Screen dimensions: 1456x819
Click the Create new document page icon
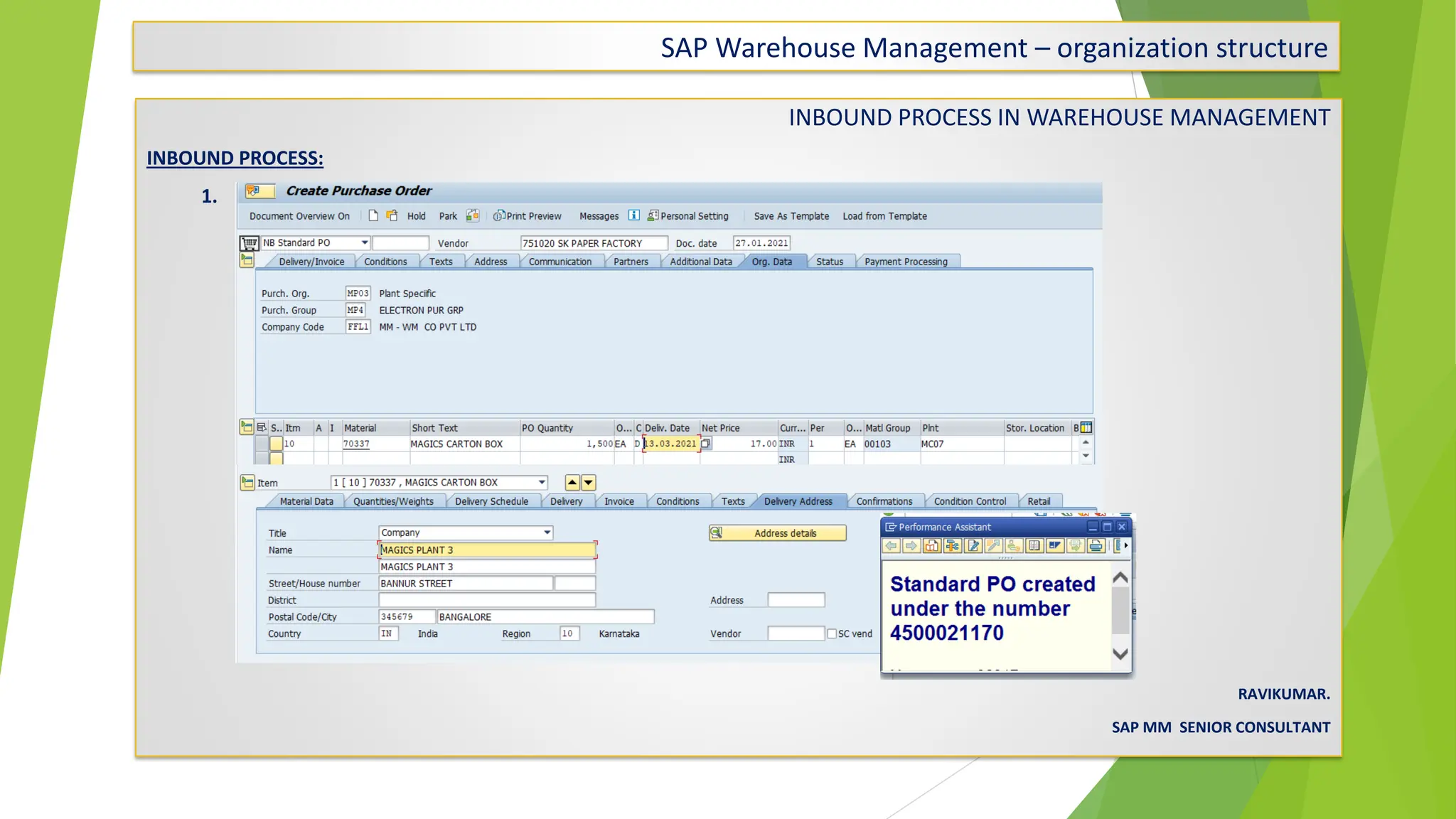click(373, 215)
